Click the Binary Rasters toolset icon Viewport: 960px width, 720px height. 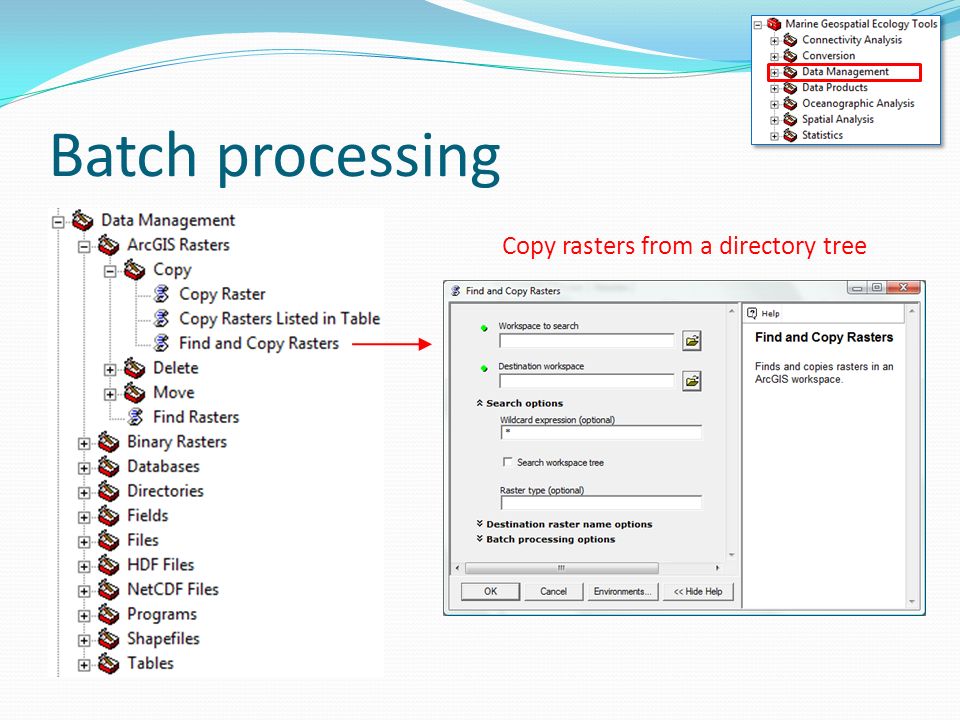pyautogui.click(x=108, y=441)
